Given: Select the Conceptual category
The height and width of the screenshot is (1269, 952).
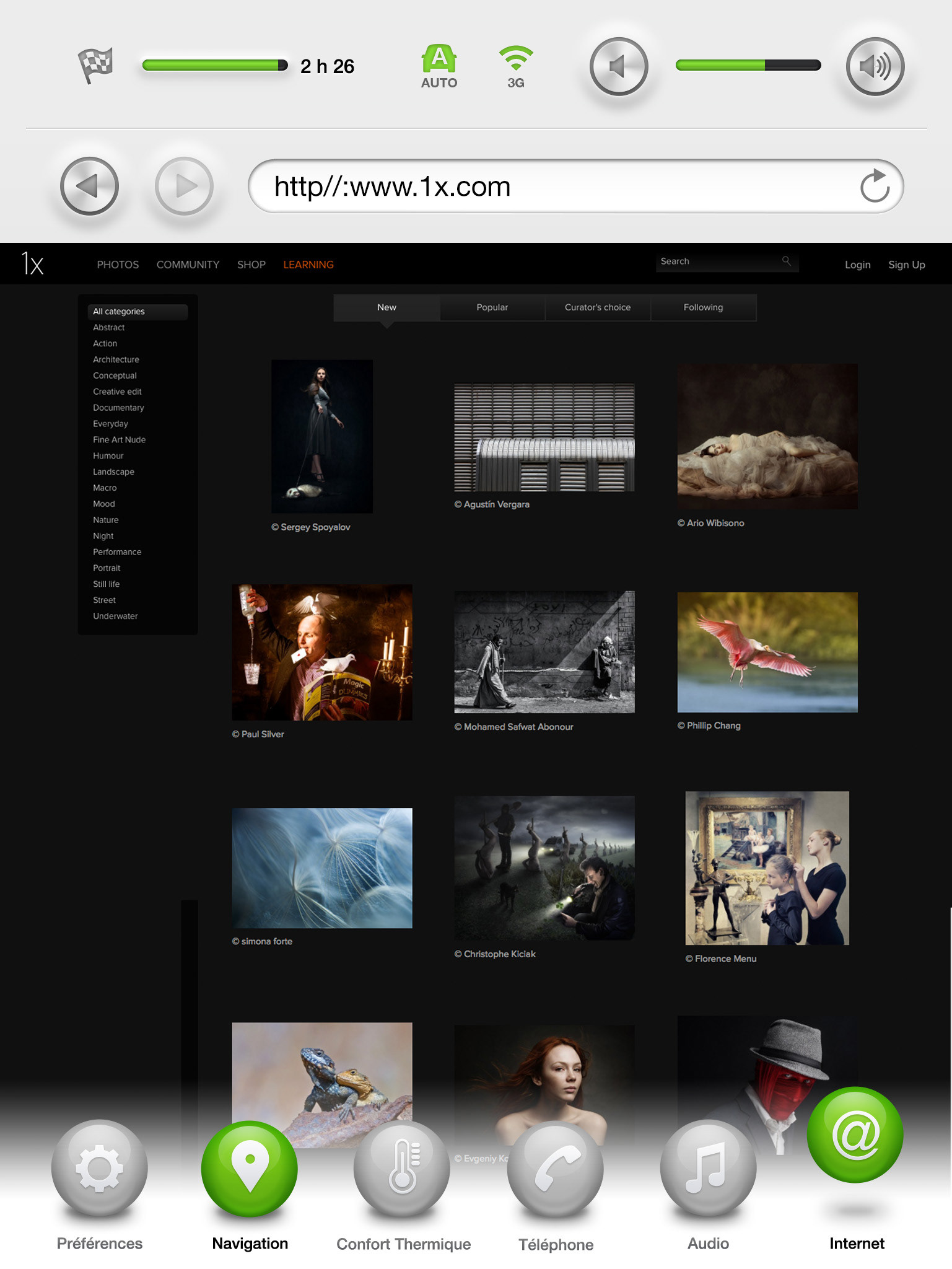Looking at the screenshot, I should click(x=115, y=375).
